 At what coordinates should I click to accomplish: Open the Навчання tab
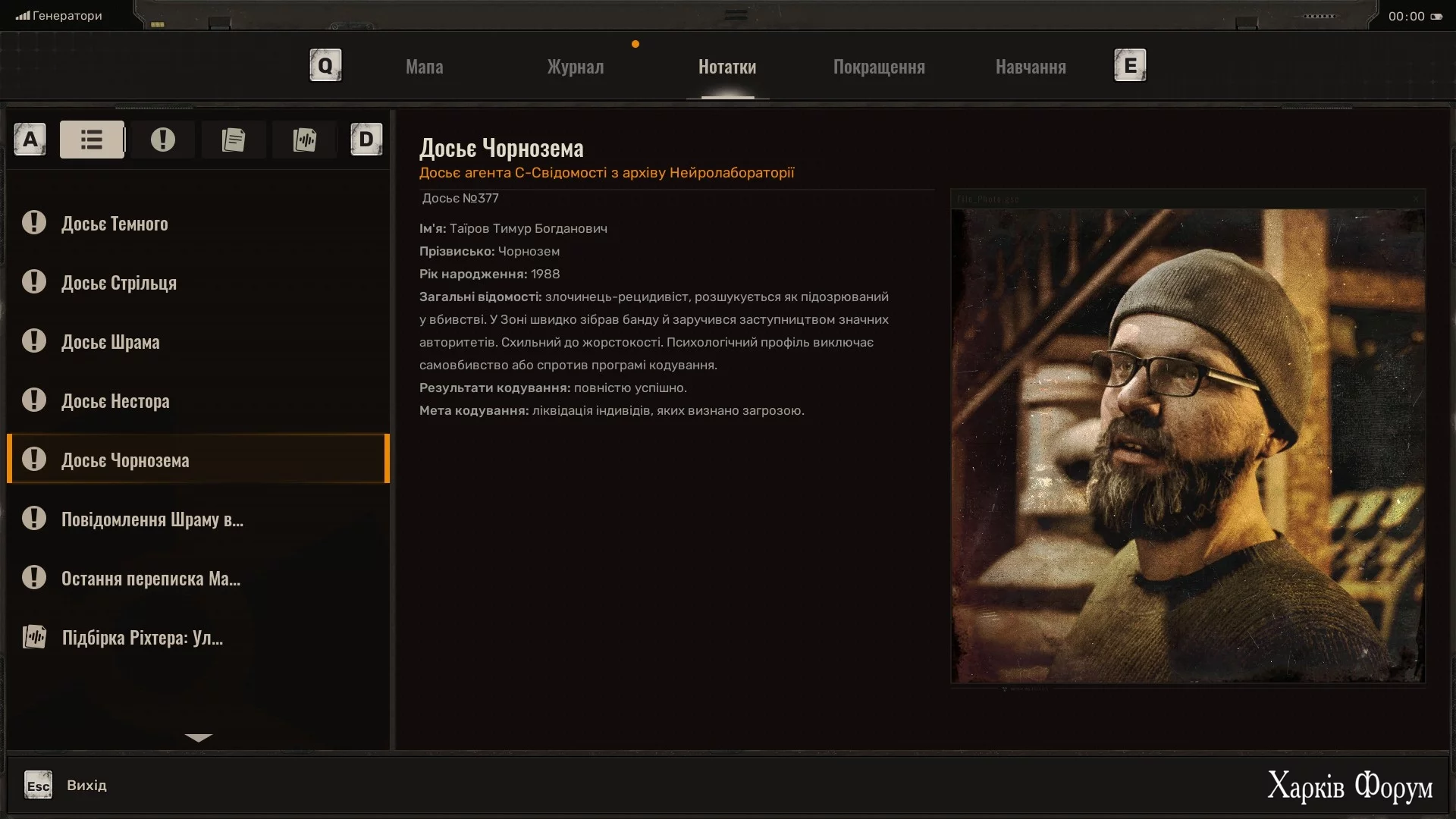tap(1031, 67)
